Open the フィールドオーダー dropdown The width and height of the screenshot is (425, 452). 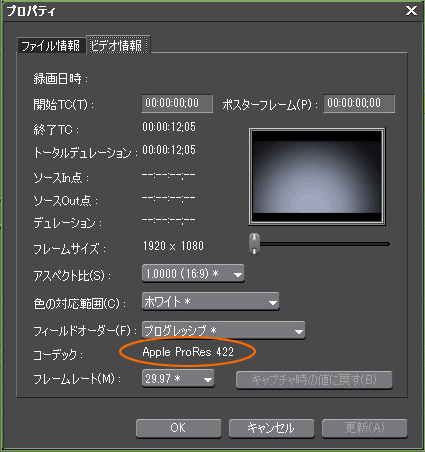(223, 330)
